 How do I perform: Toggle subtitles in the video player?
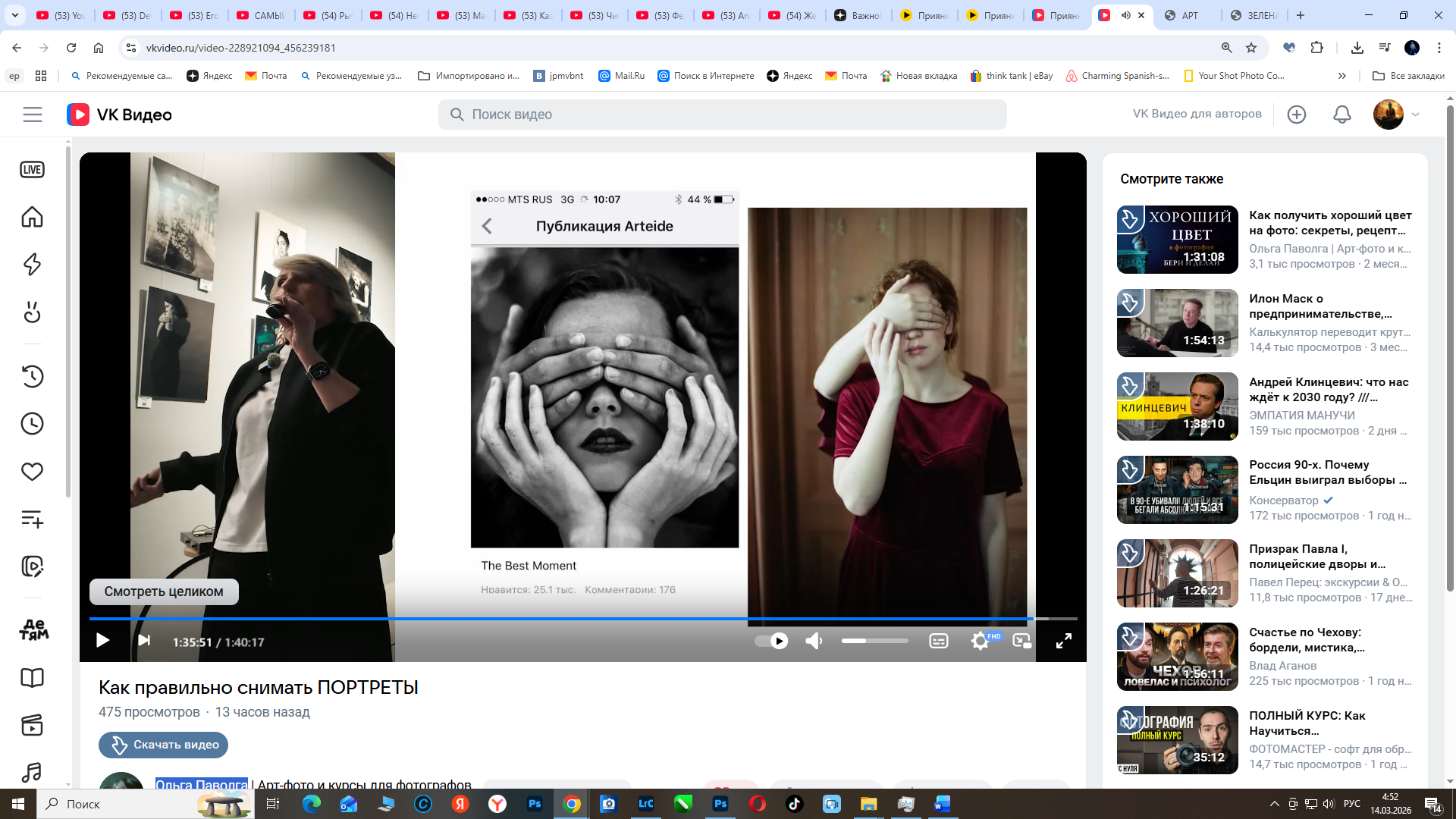point(939,642)
